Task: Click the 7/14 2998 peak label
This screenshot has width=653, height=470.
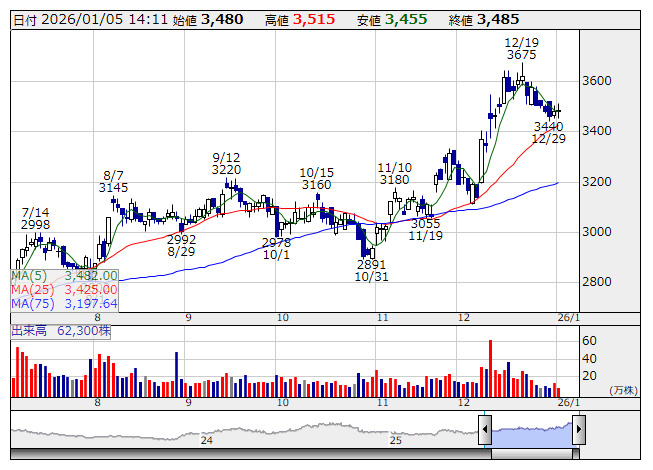Action: 35,219
